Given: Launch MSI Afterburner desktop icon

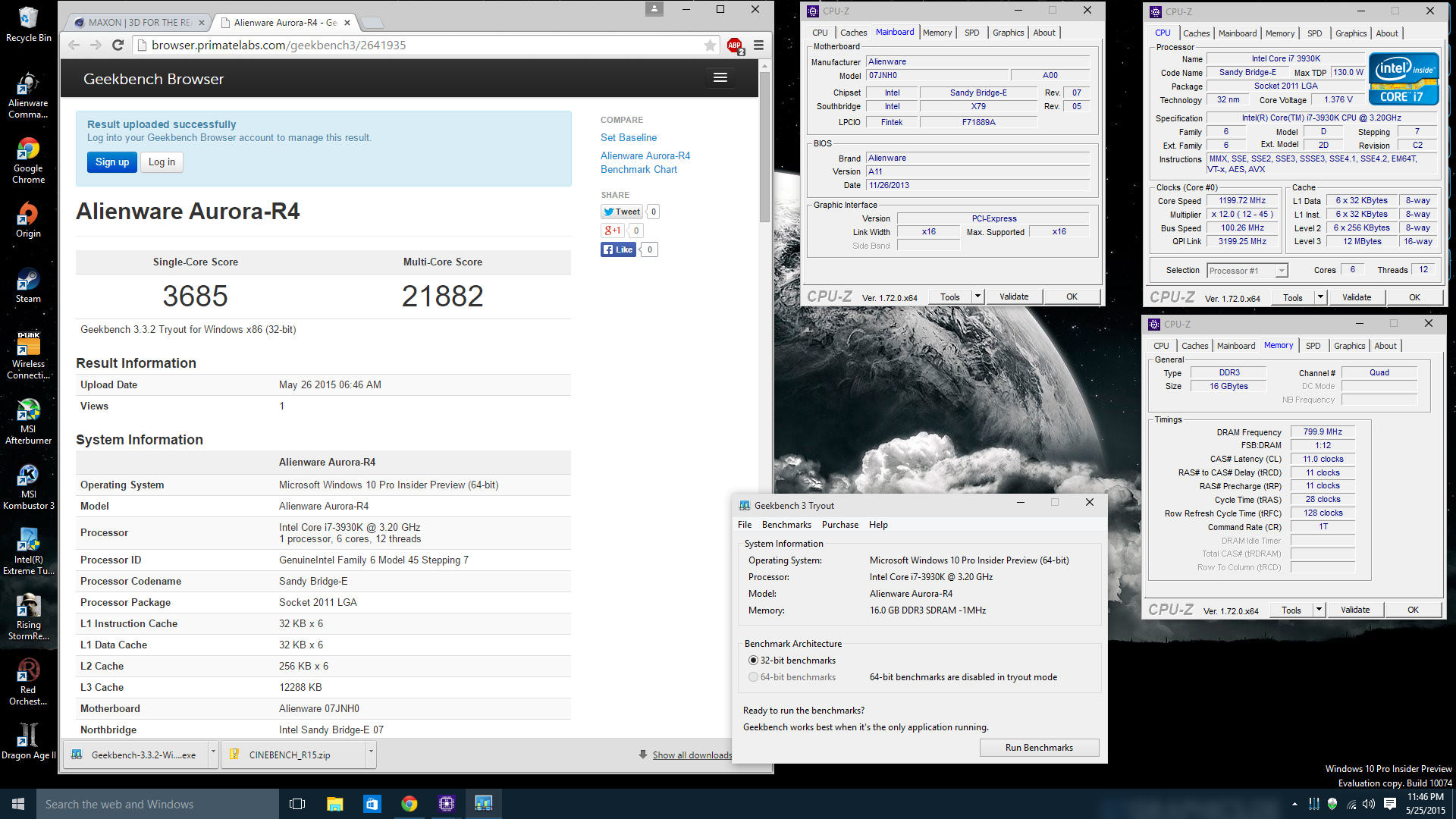Looking at the screenshot, I should [28, 422].
